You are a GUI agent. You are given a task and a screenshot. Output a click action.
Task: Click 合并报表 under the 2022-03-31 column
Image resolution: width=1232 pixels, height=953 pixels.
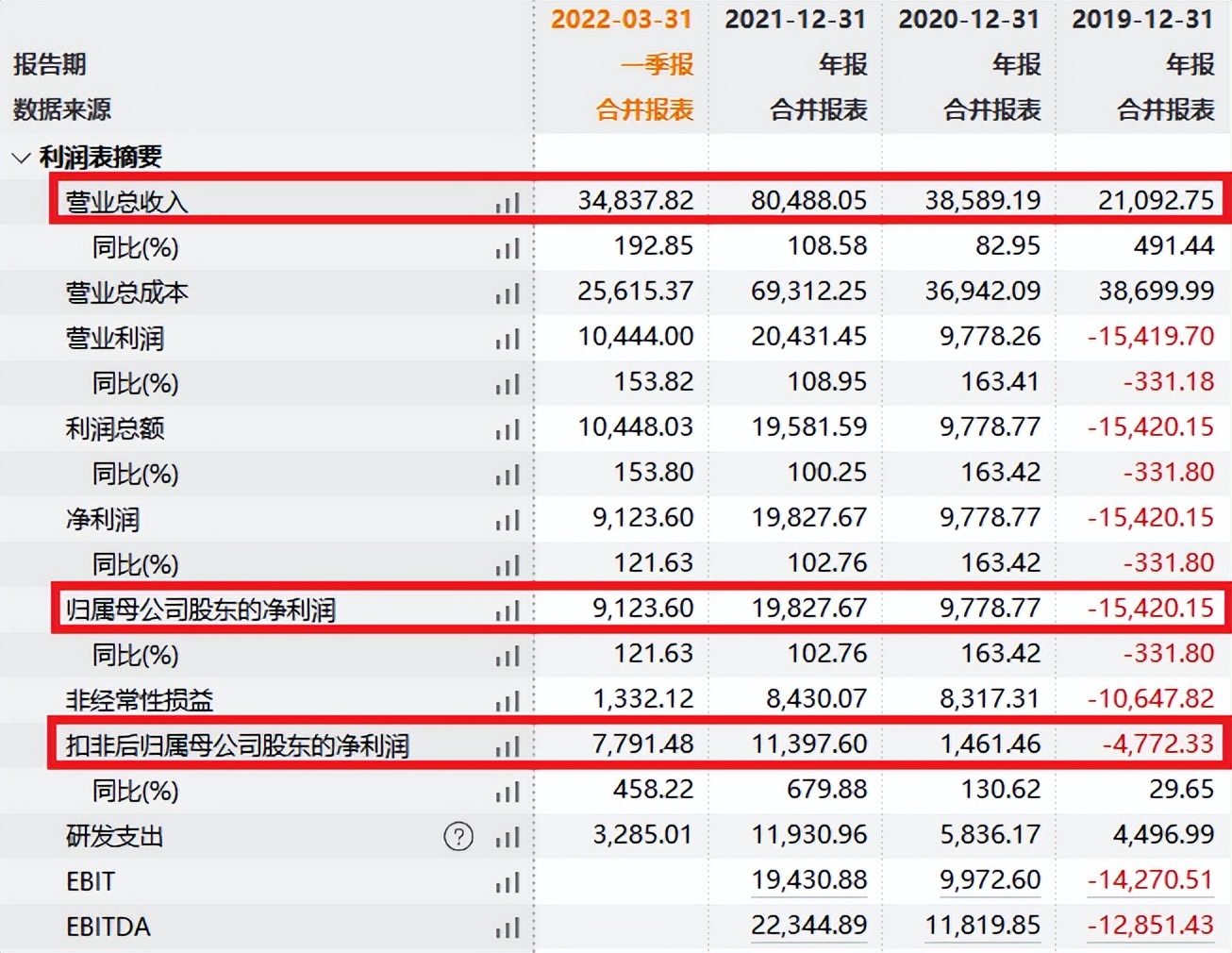(x=645, y=109)
